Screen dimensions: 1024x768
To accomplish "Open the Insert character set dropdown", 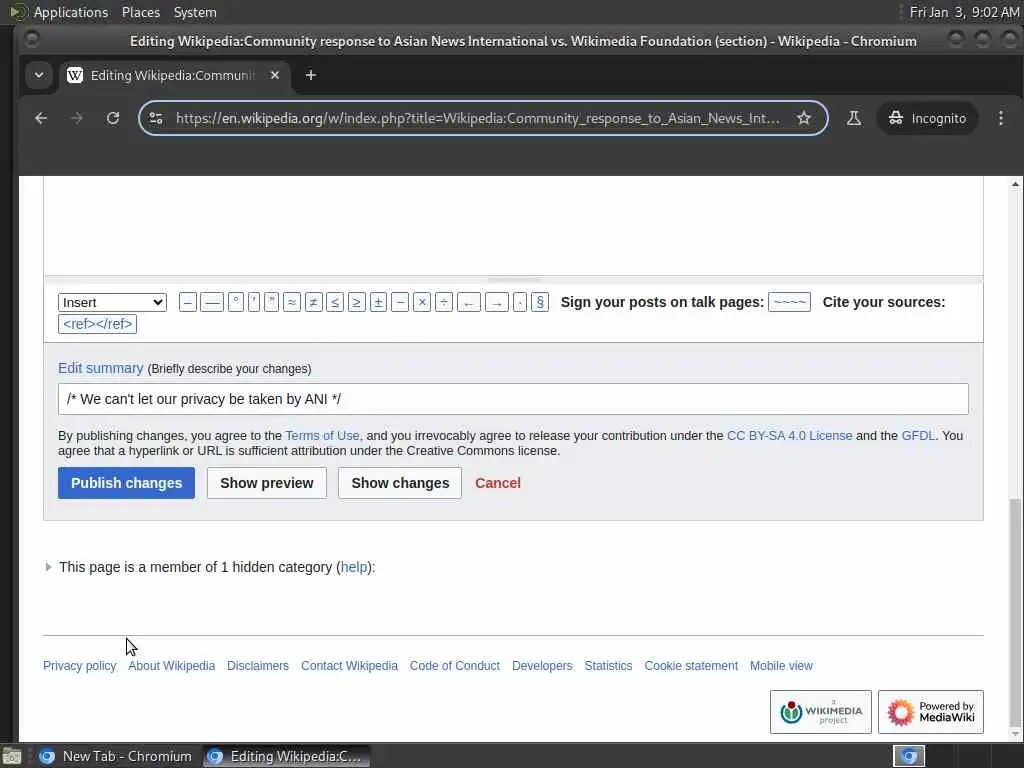I will tap(112, 302).
